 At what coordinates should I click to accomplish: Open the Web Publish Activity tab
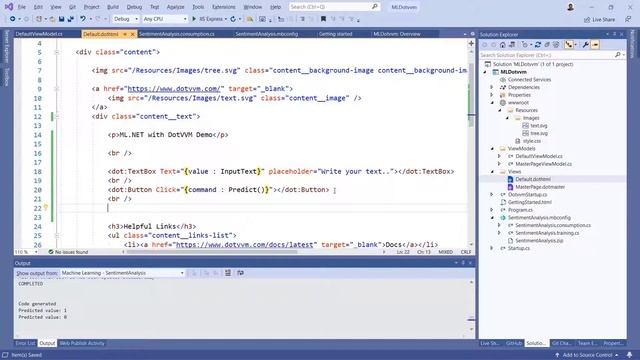(82, 343)
